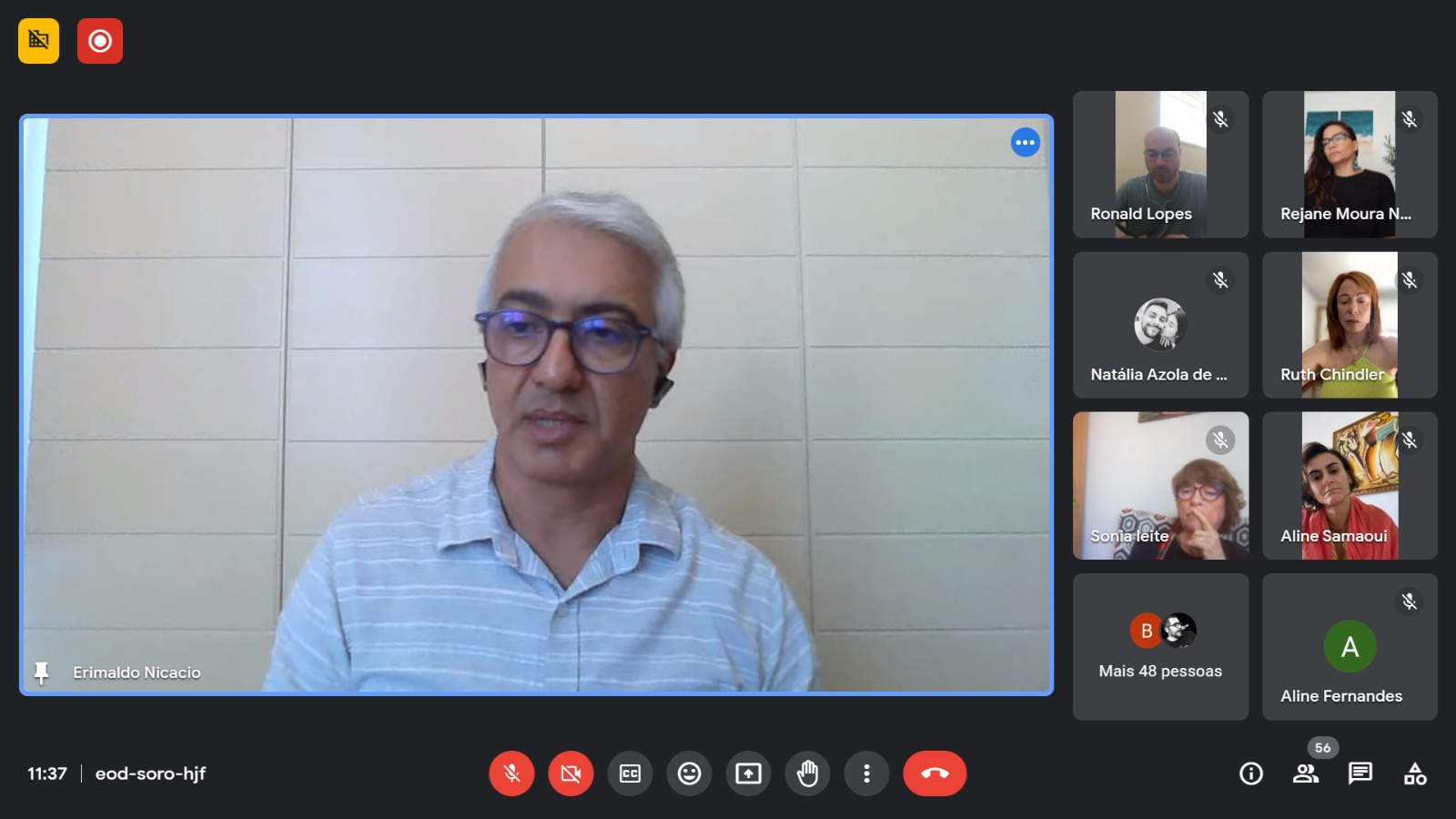Select Aline Samaoui video tile
1456x819 pixels.
click(1350, 486)
